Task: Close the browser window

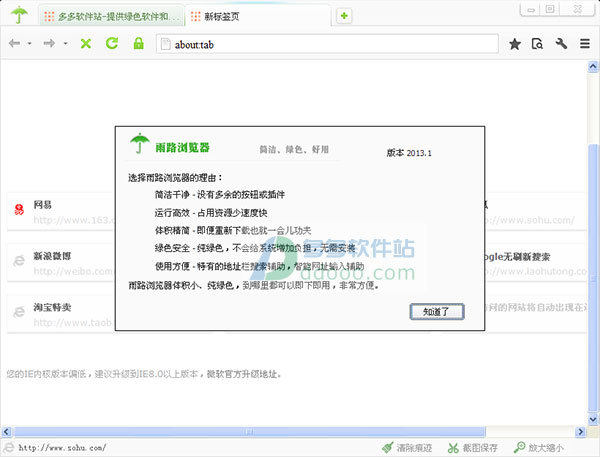Action: point(577,9)
